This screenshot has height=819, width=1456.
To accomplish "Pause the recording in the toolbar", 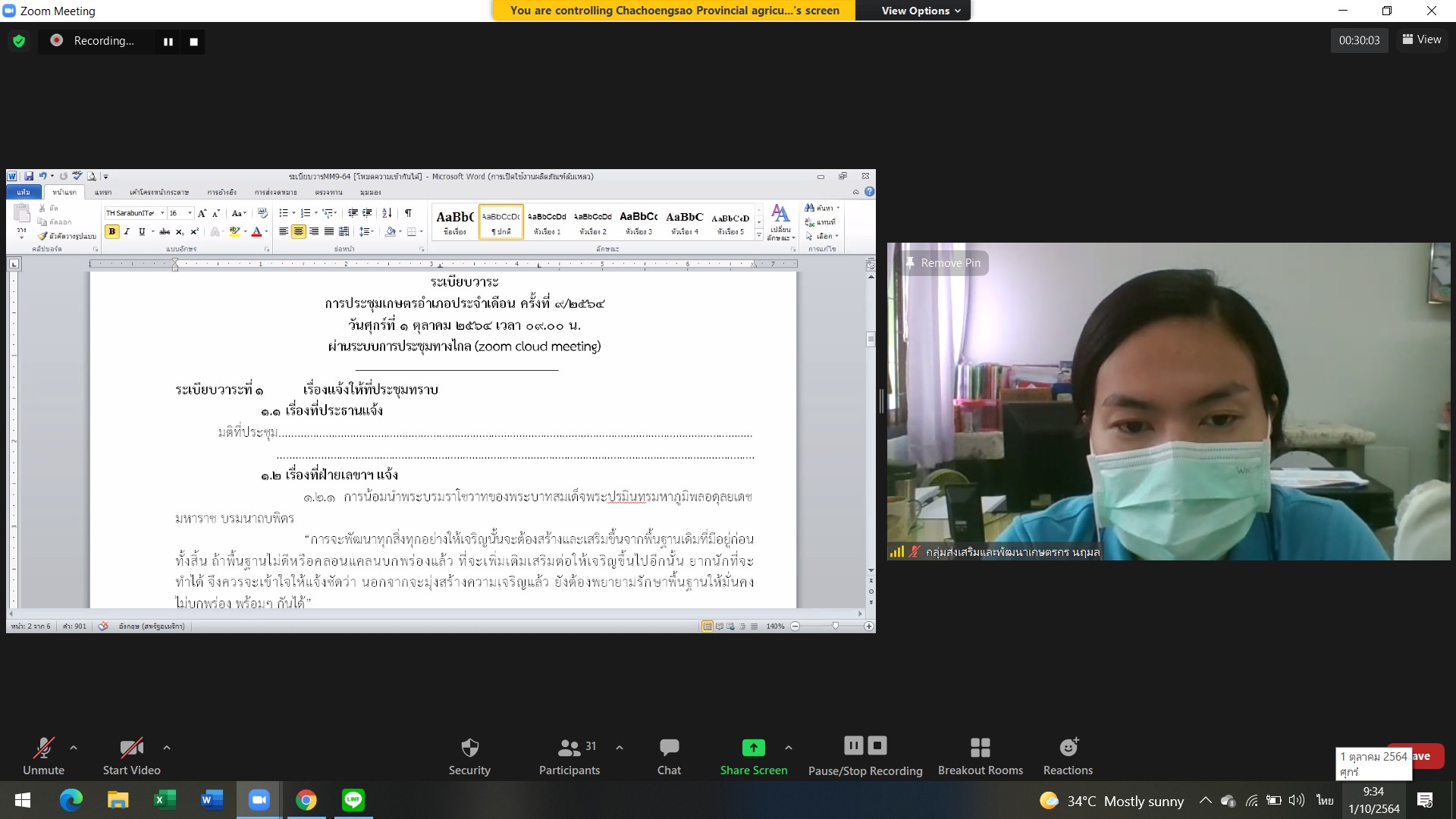I will tap(853, 745).
